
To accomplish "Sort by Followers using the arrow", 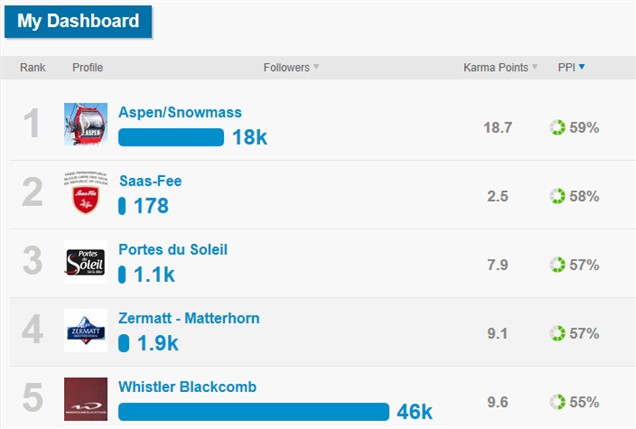I will coord(317,68).
